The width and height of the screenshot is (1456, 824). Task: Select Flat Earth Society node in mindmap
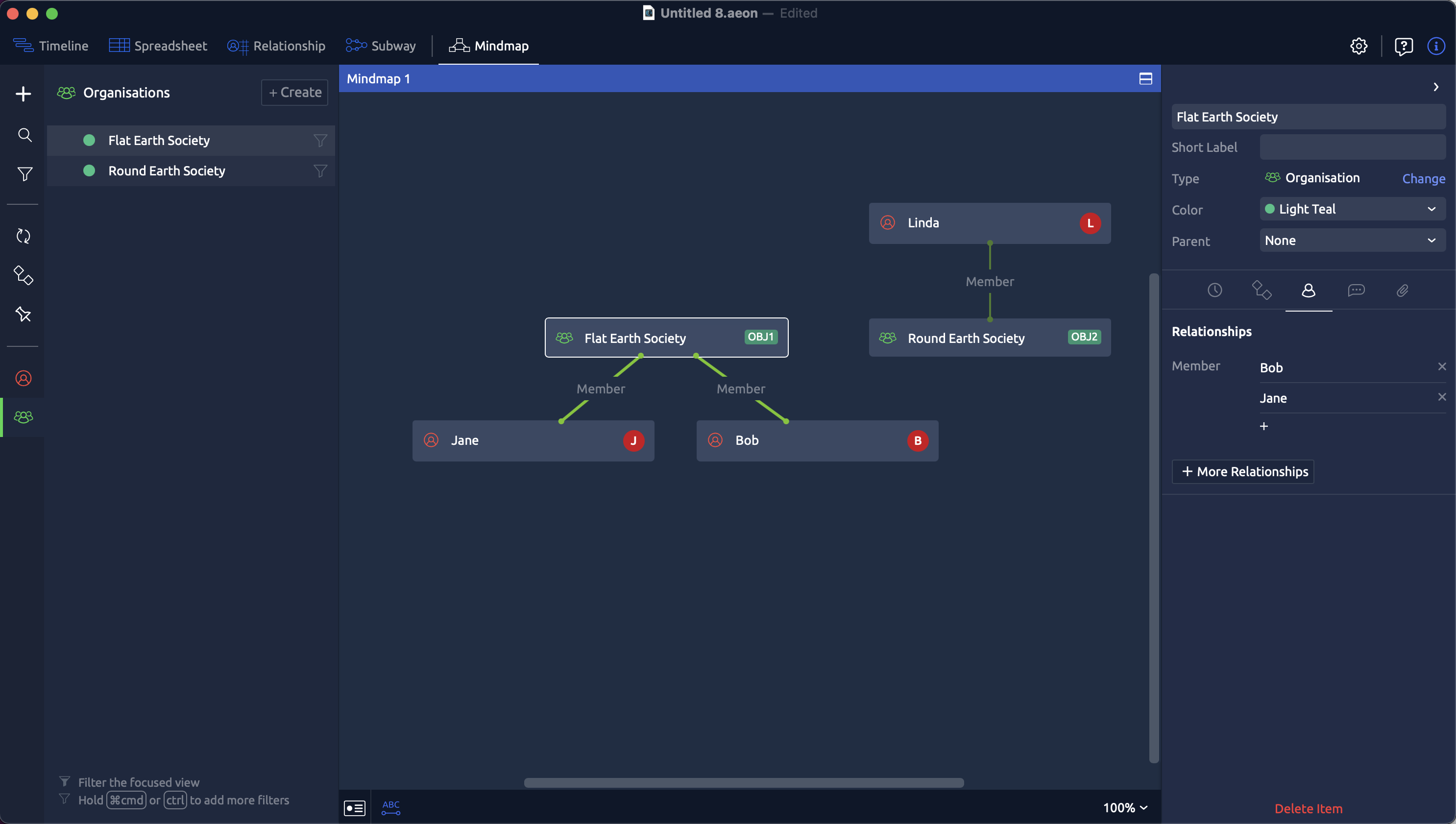point(667,338)
